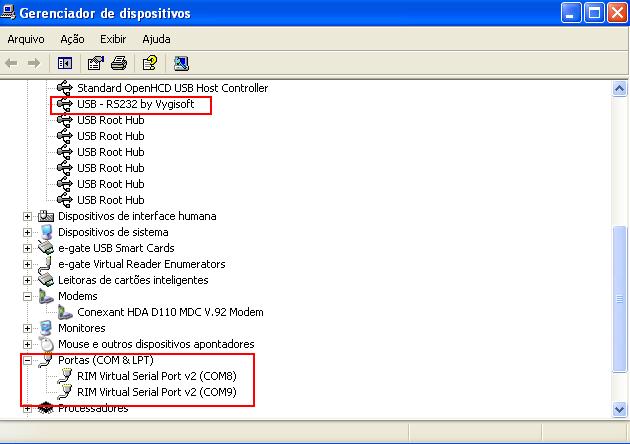Open the Ajuda menu
630x444 pixels.
point(156,39)
